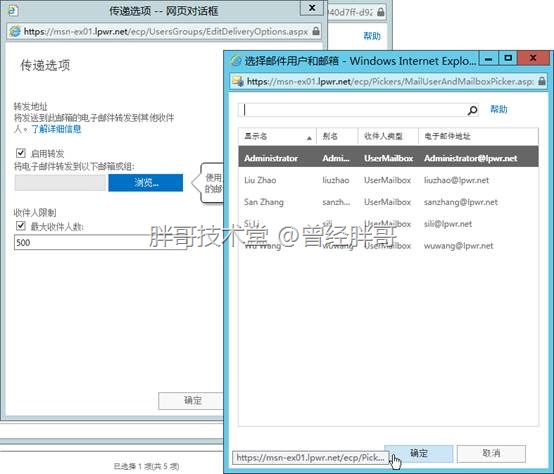
Task: Click the certificate page icon in picker URL bar
Action: pos(238,82)
